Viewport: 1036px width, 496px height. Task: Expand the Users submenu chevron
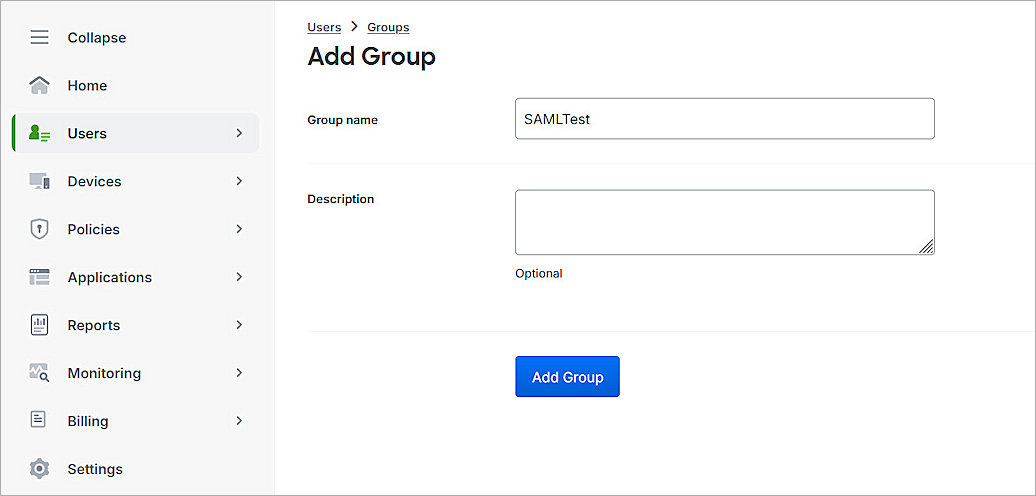239,133
